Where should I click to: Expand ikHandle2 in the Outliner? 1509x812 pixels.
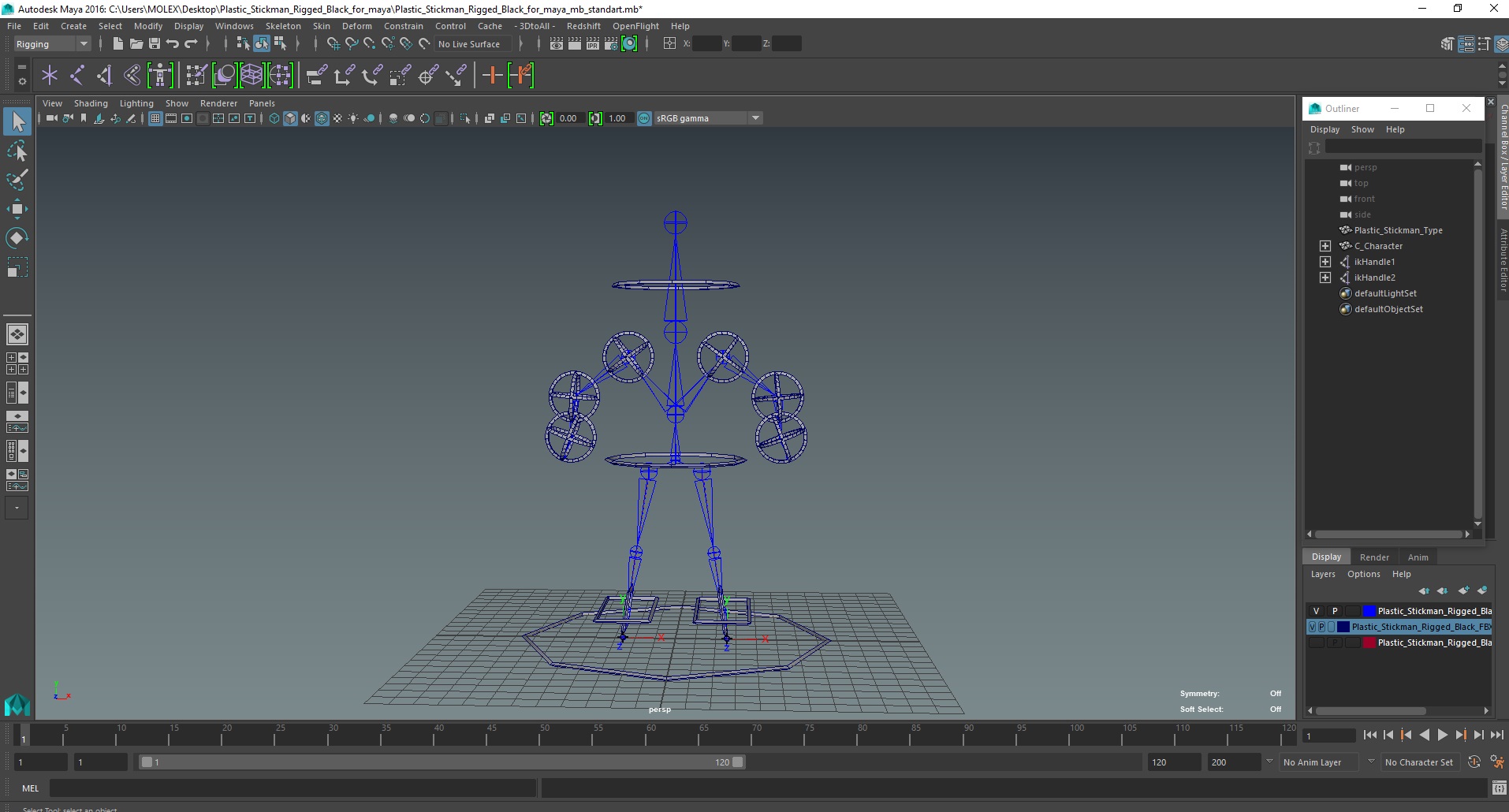(1325, 277)
